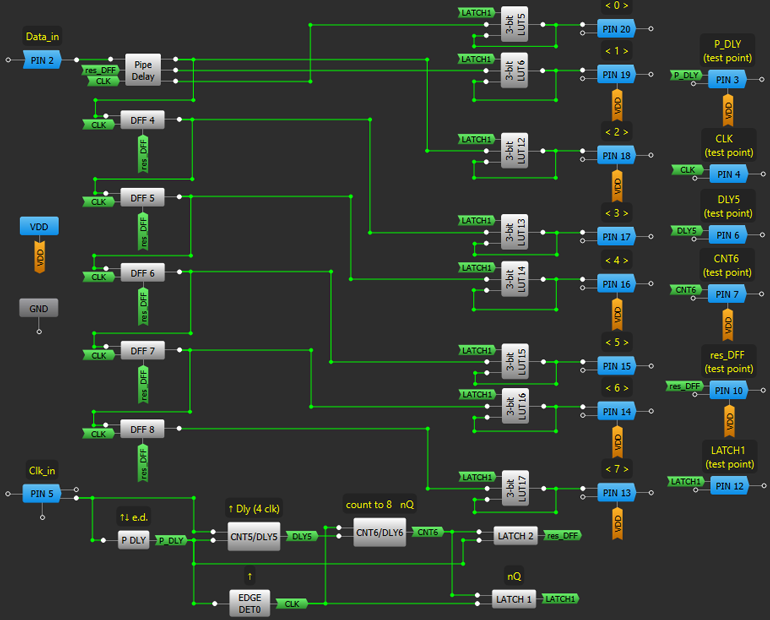Click PIN 12 LATCH1 test point
Viewport: 770px width, 620px height.
(727, 486)
